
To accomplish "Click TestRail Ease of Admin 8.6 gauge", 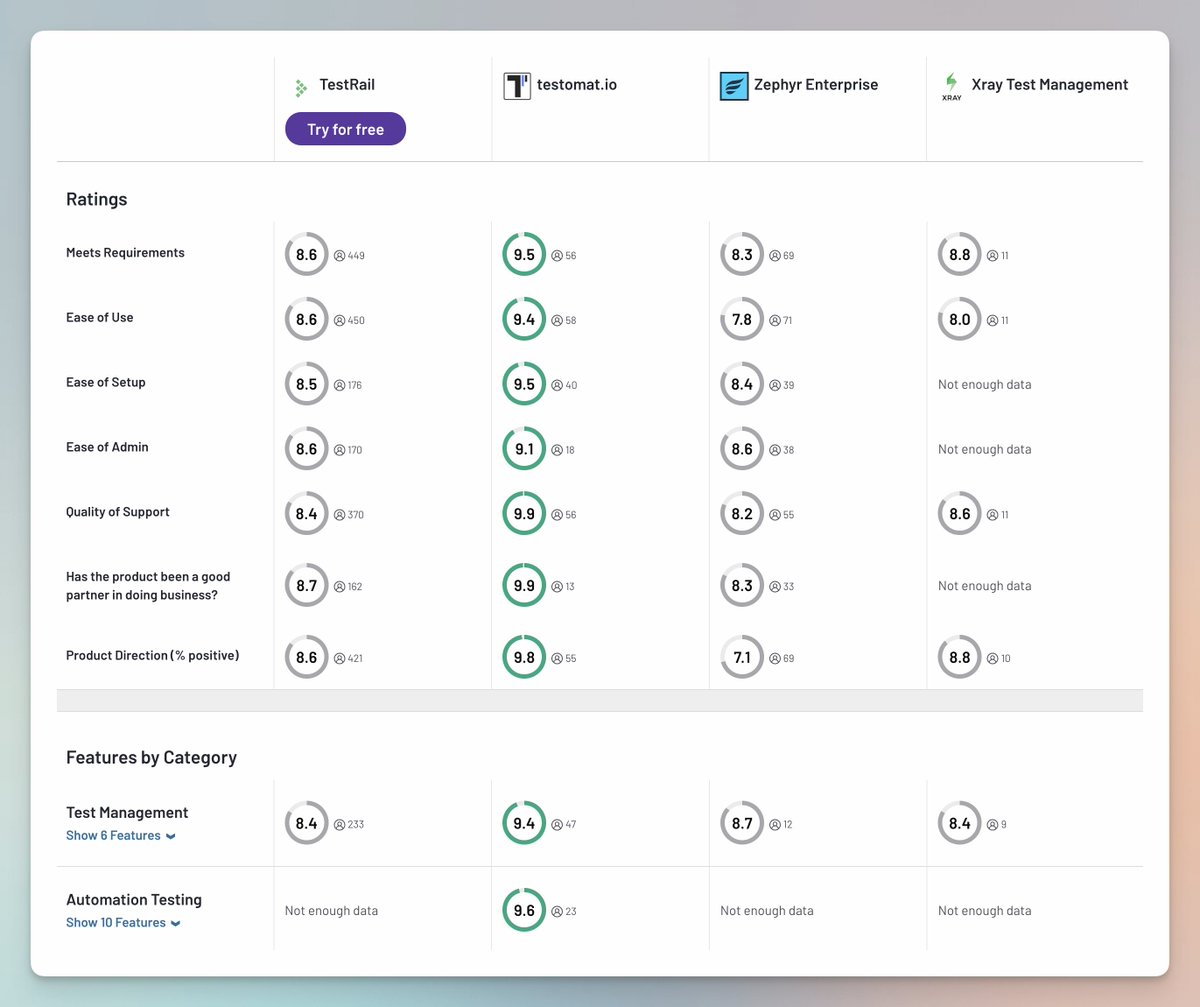I will [x=306, y=450].
